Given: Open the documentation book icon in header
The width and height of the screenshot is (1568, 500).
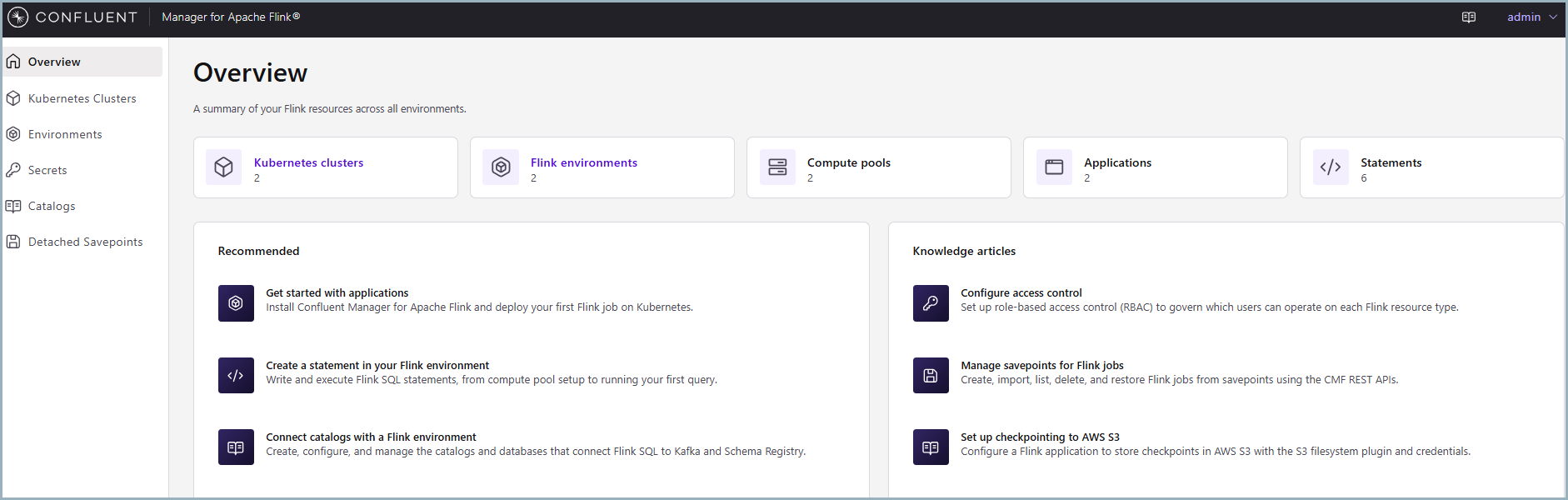Looking at the screenshot, I should 1469,17.
